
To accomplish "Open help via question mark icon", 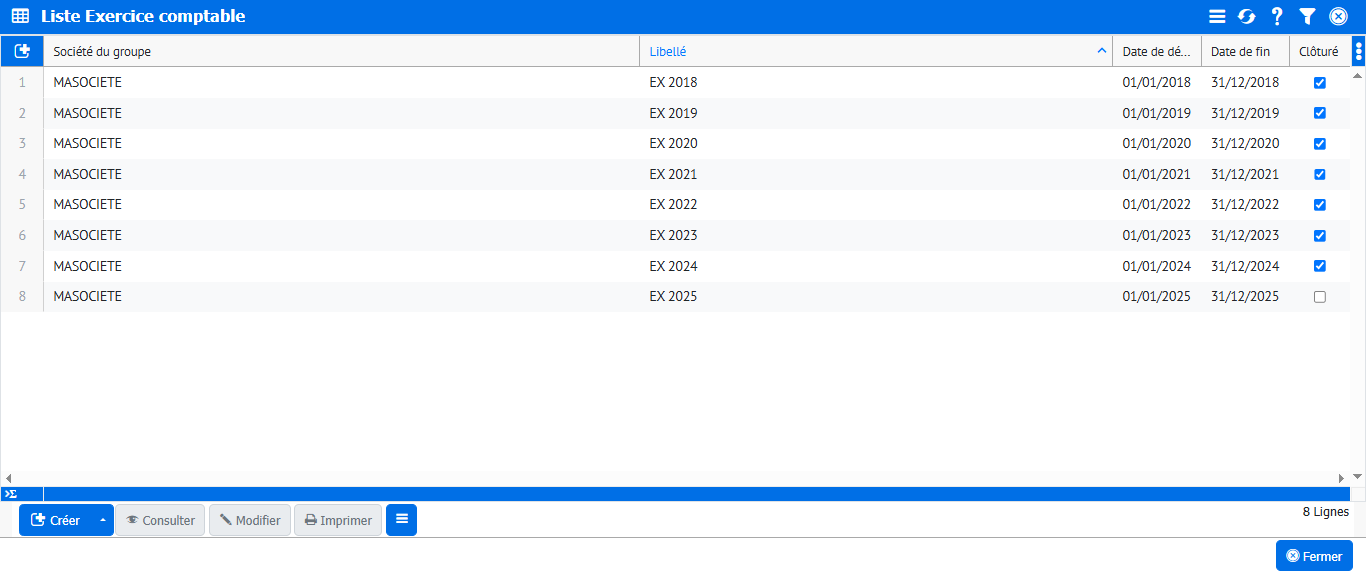I will coord(1276,16).
